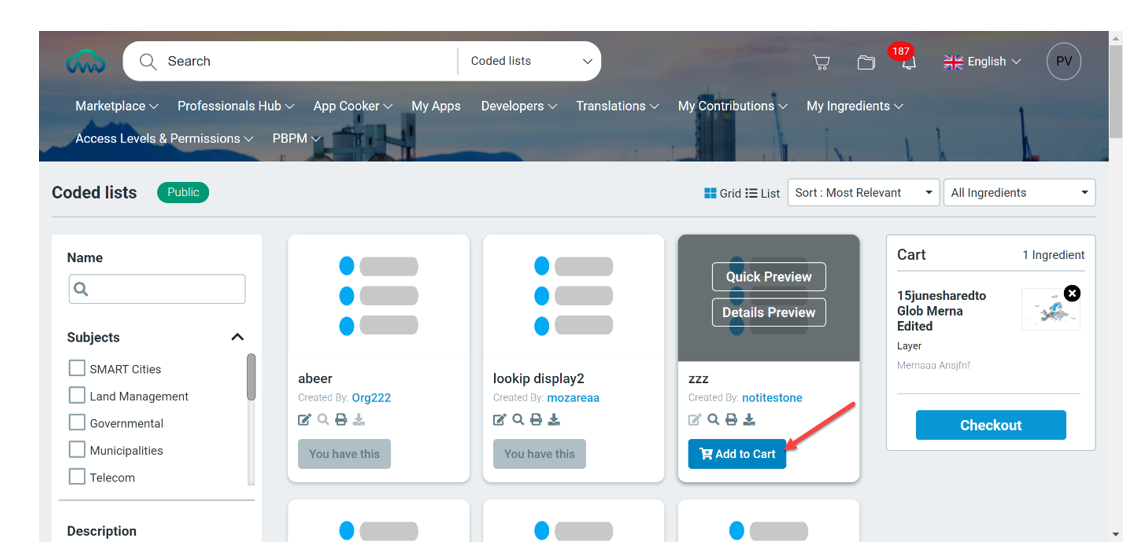The image size is (1134, 554).
Task: Click the cloud logo in header
Action: tap(85, 61)
